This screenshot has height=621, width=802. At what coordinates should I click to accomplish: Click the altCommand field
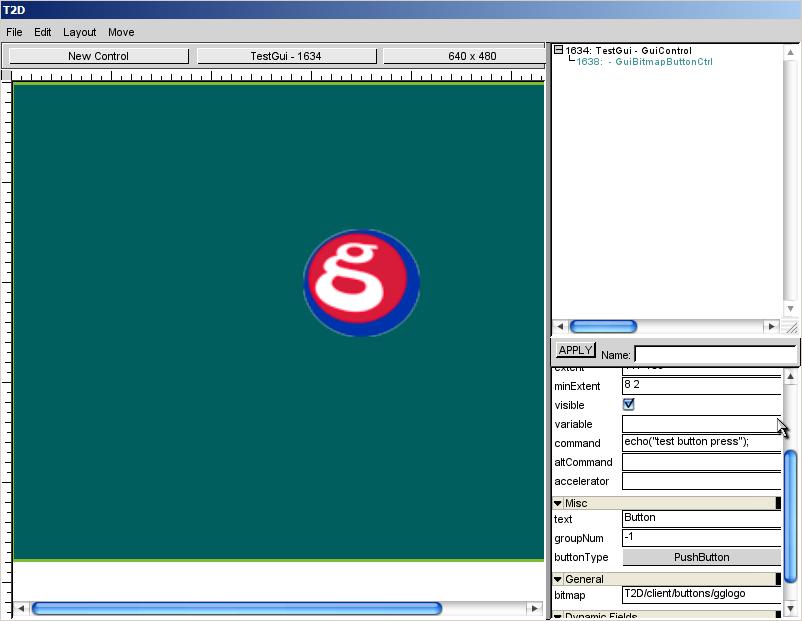(x=701, y=462)
